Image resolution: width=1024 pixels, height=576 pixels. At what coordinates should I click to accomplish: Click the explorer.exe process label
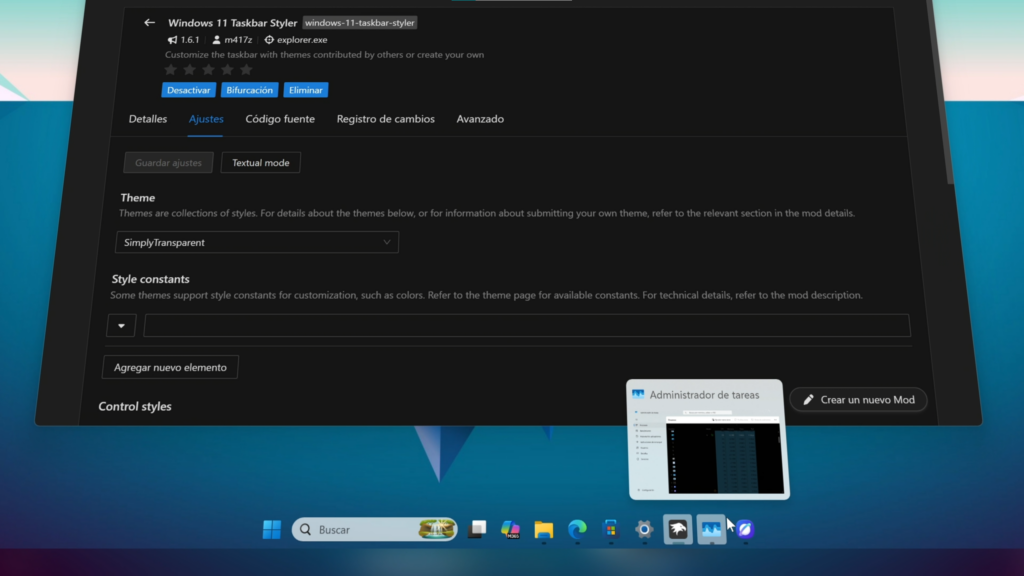coord(302,40)
